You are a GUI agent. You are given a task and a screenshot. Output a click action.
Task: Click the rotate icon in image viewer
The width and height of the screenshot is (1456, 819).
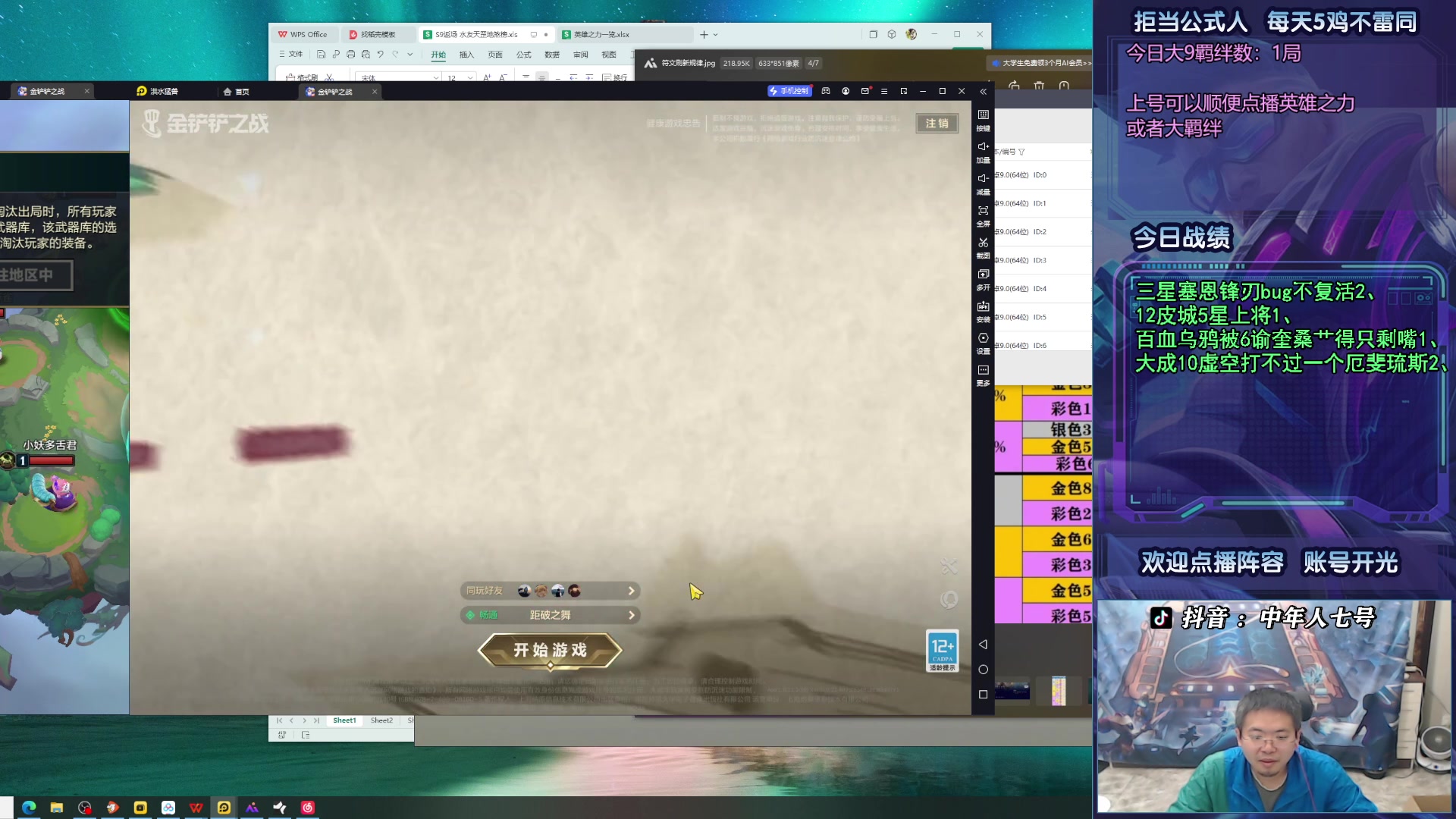[x=1014, y=86]
